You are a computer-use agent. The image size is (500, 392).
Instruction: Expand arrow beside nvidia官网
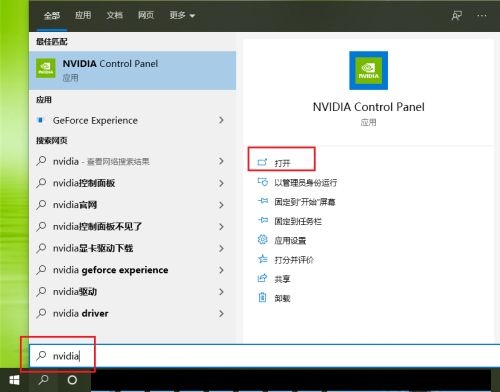221,205
